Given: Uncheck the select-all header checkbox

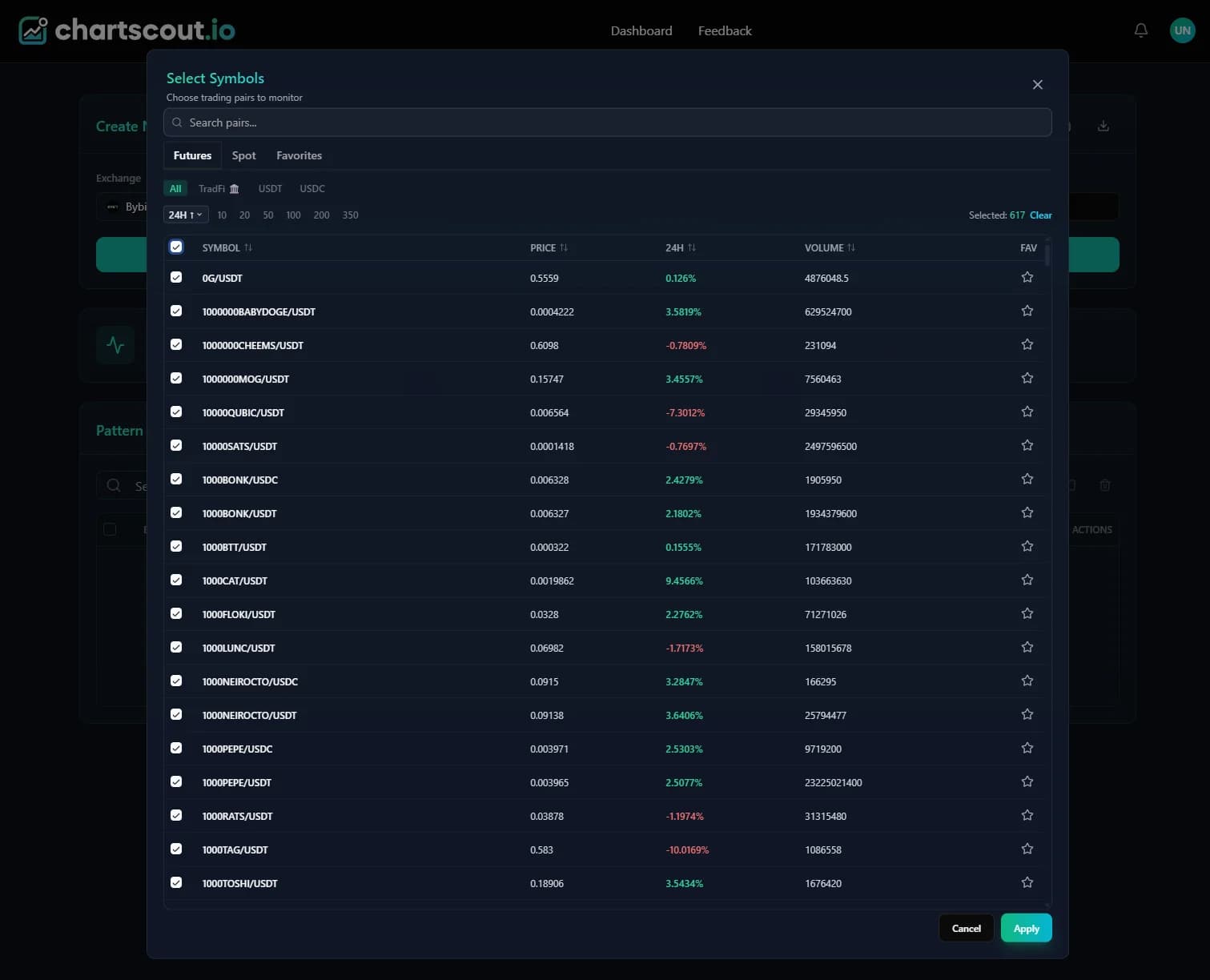Looking at the screenshot, I should (x=176, y=246).
